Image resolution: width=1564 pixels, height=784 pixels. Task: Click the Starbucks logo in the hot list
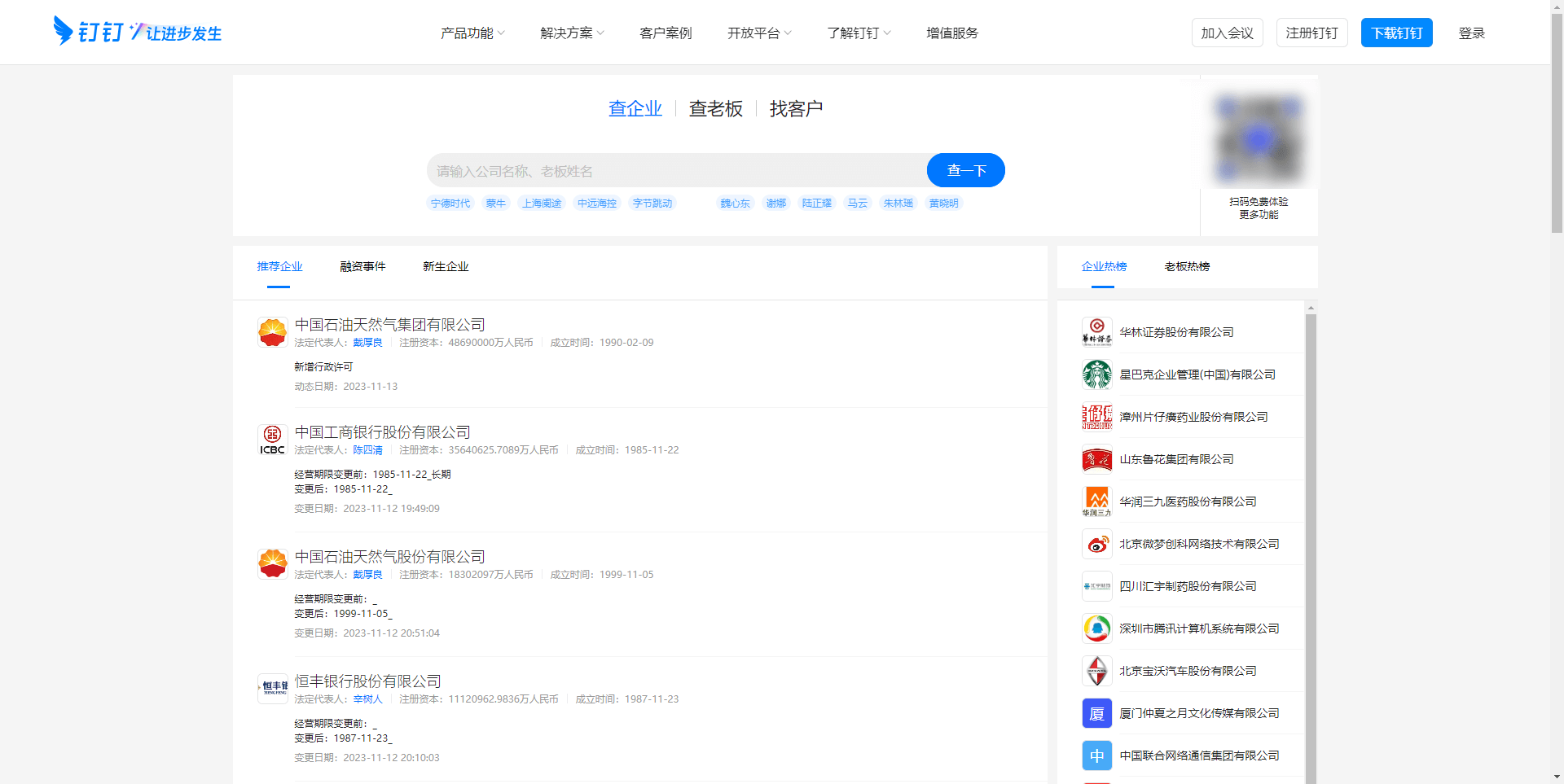pyautogui.click(x=1096, y=374)
